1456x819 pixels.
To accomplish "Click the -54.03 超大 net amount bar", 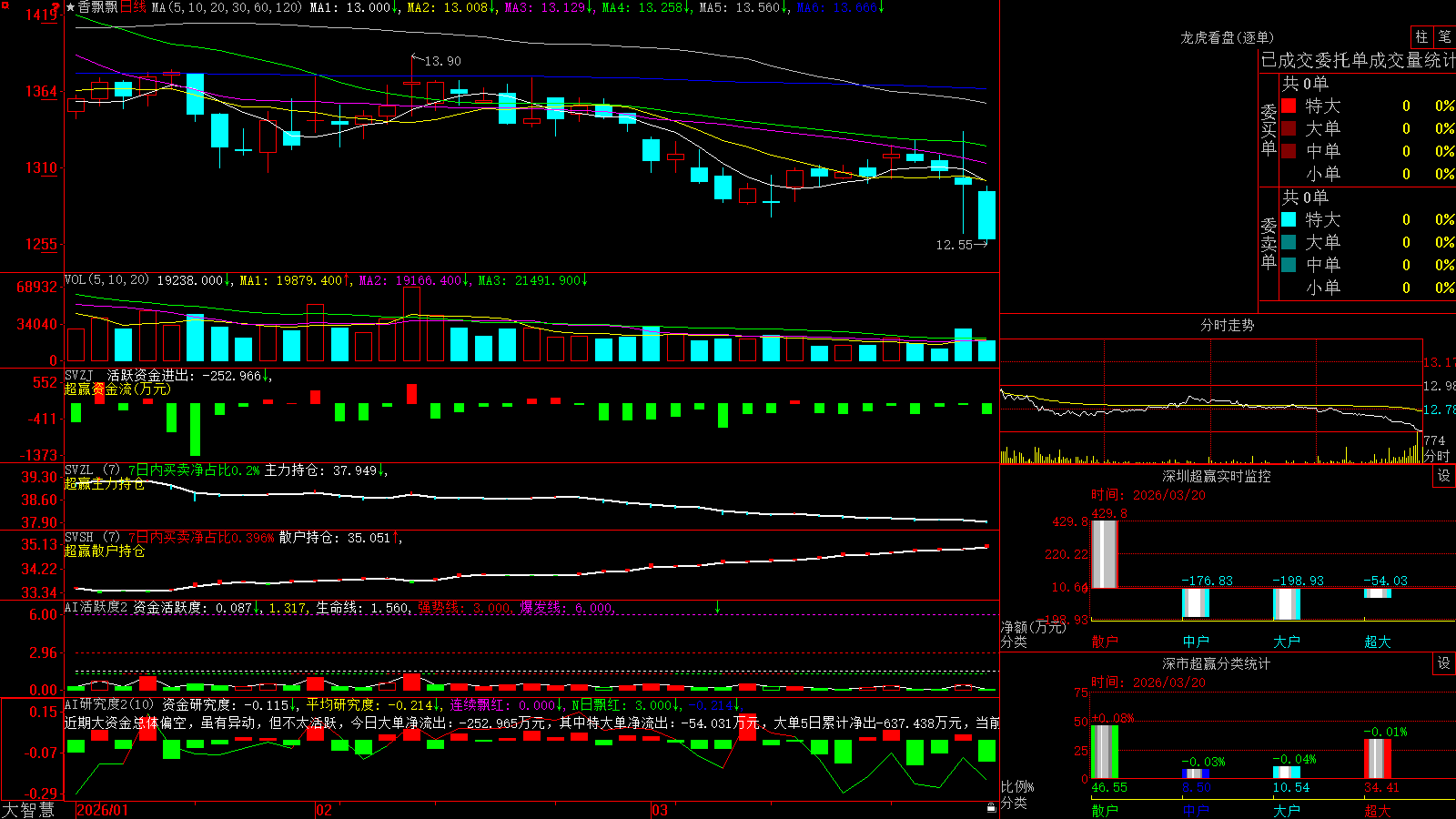I will (1378, 593).
